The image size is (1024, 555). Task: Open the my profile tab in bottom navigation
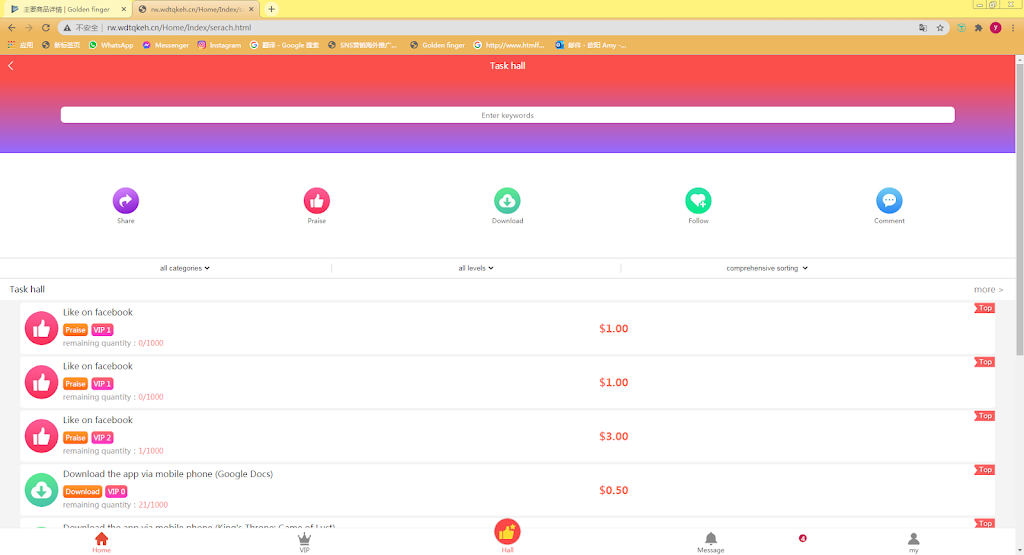(x=914, y=542)
